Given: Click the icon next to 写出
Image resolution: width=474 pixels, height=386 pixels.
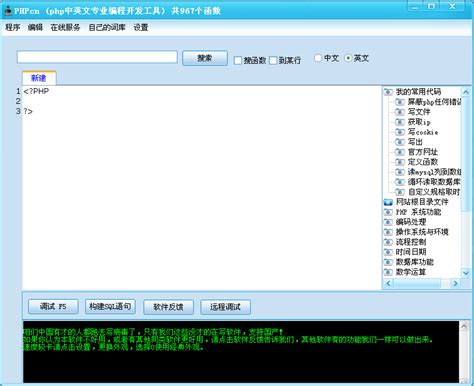Looking at the screenshot, I should click(x=400, y=142).
